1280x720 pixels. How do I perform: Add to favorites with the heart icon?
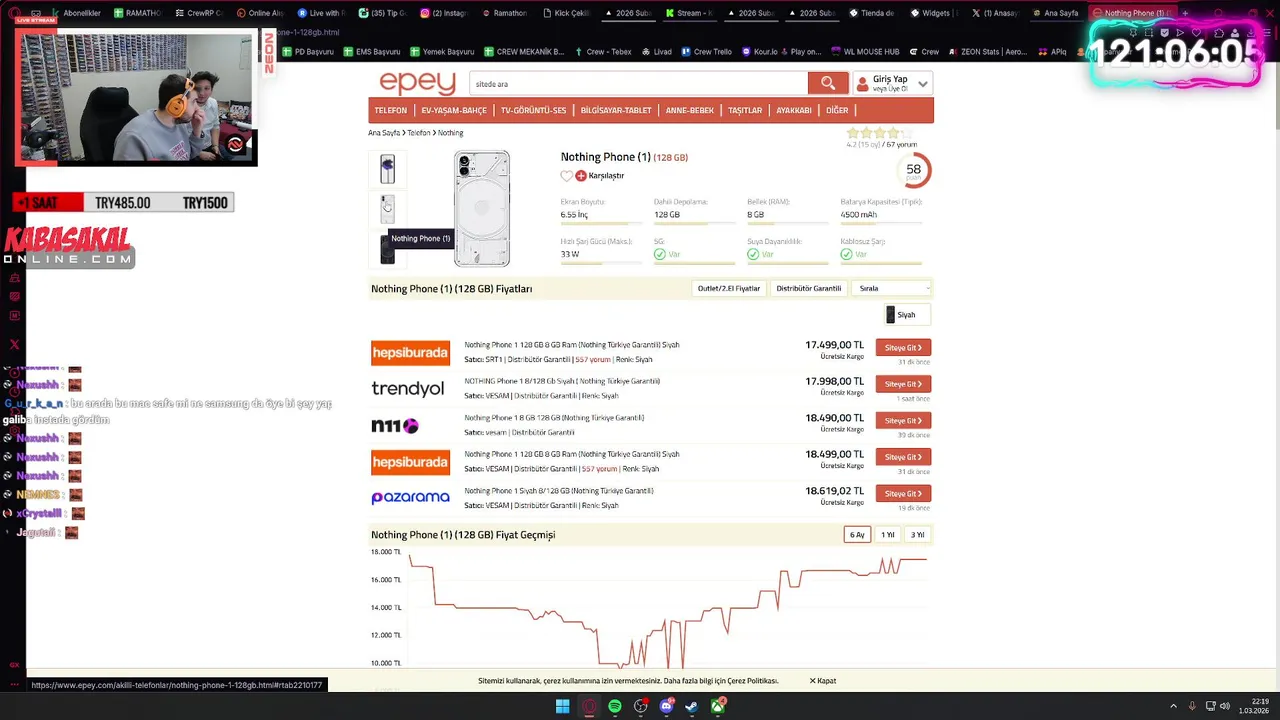(567, 176)
